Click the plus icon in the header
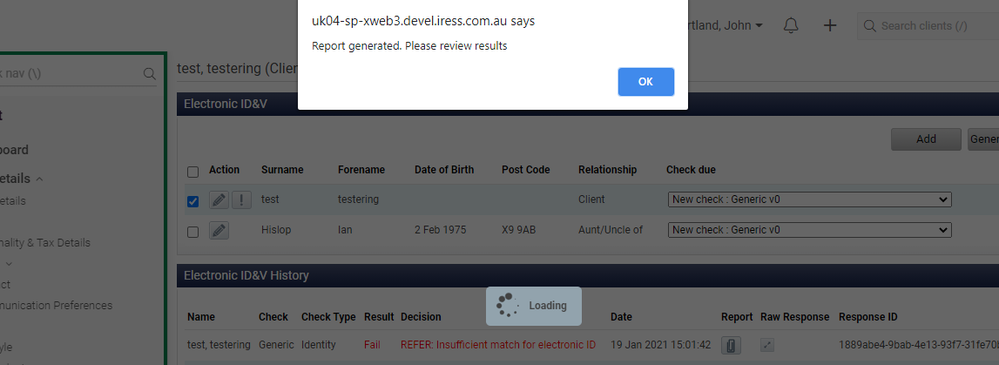Screen dimensions: 999x365 pos(830,25)
